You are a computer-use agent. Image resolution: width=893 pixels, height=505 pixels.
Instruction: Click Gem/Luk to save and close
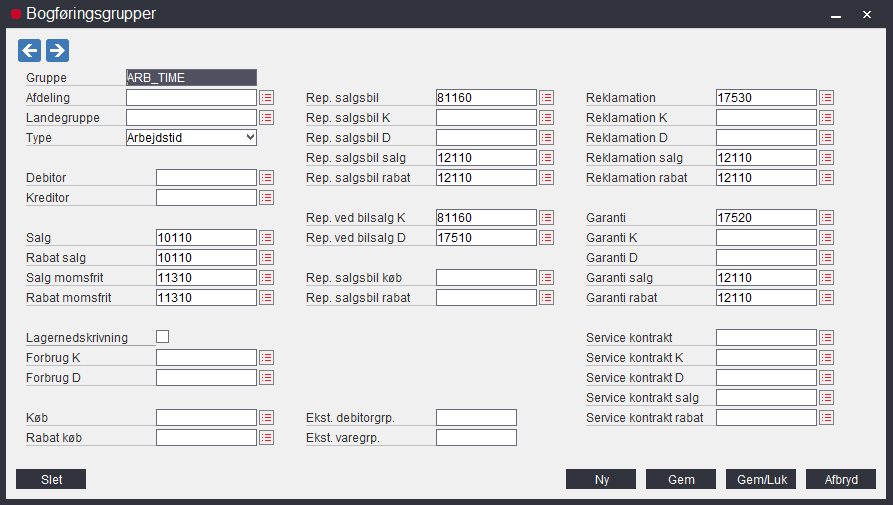pos(761,479)
